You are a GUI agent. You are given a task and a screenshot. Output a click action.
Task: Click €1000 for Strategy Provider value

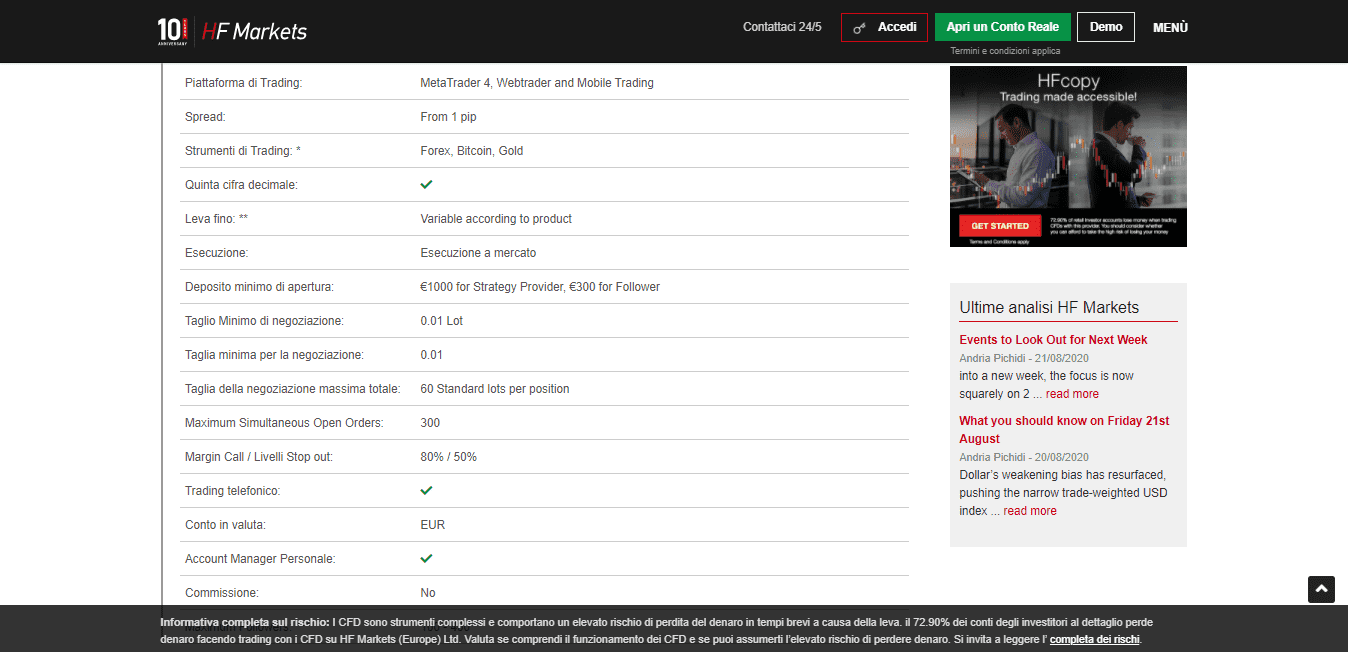point(540,287)
